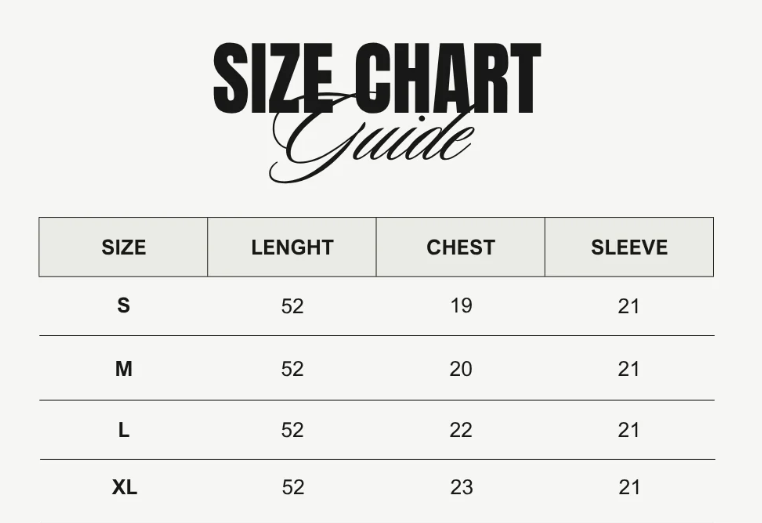Click the length value 52 for size S
This screenshot has height=523, width=762.
[292, 306]
